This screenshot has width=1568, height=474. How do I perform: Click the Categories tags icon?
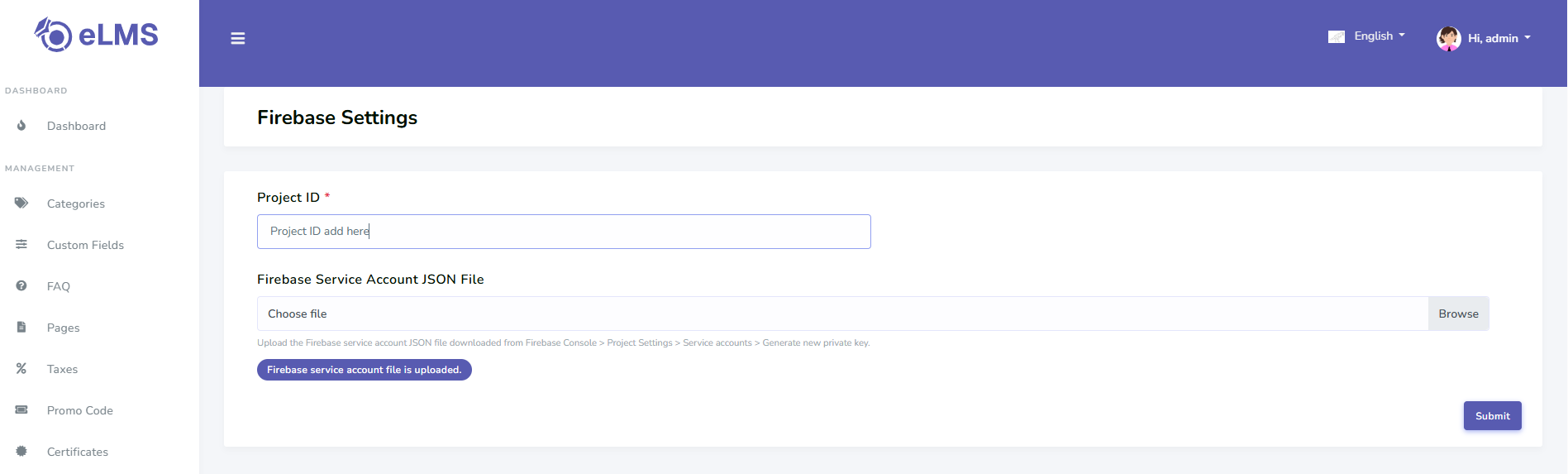point(21,203)
